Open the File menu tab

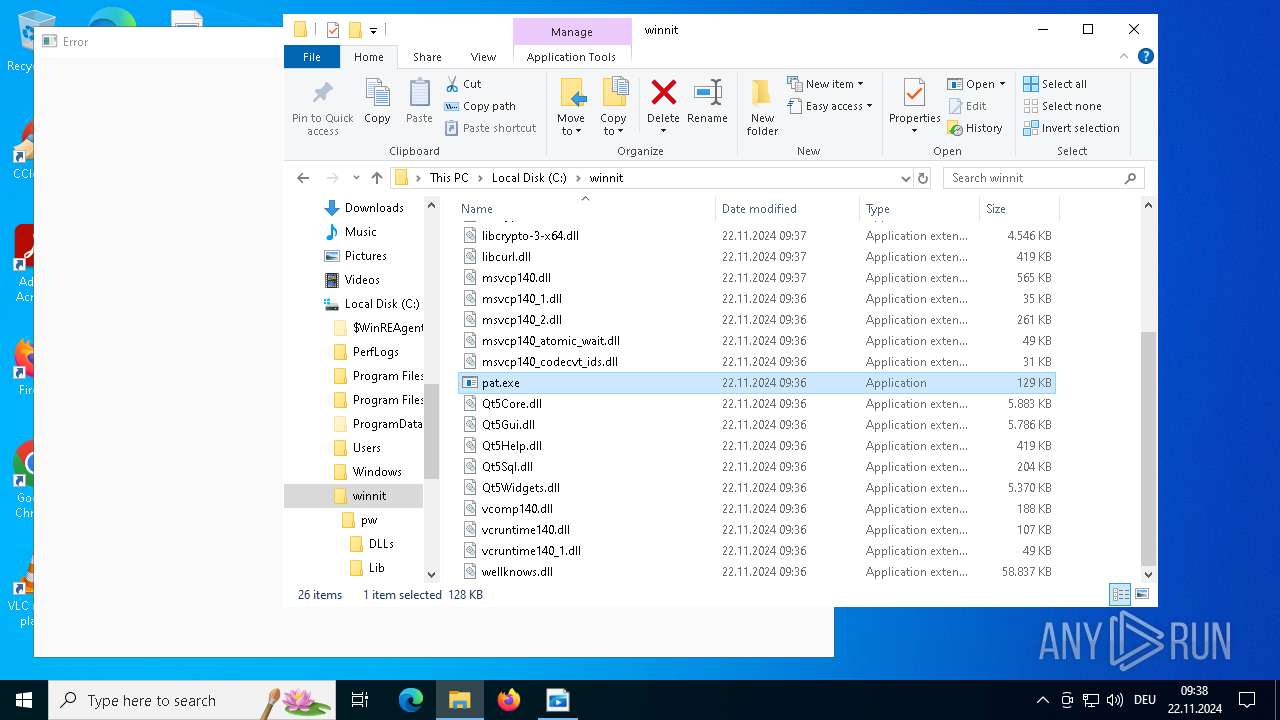pos(312,57)
